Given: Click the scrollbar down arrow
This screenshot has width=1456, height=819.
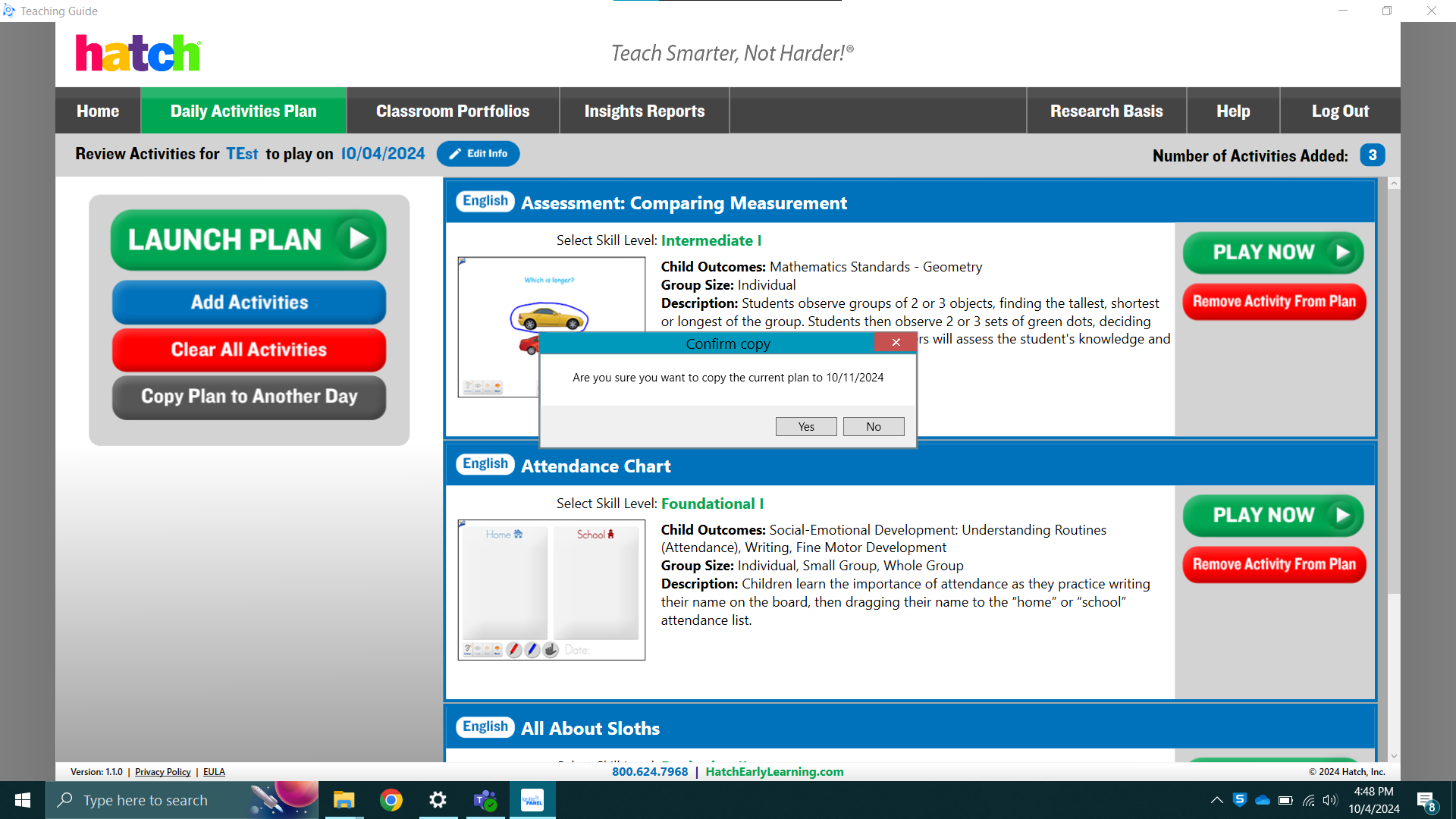Looking at the screenshot, I should coord(1394,755).
